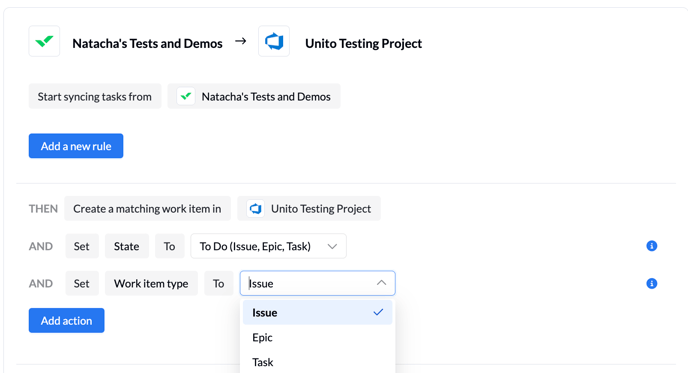Viewport: 688px width, 373px height.
Task: Click the checkmark beside selected Issue option
Action: coord(378,312)
